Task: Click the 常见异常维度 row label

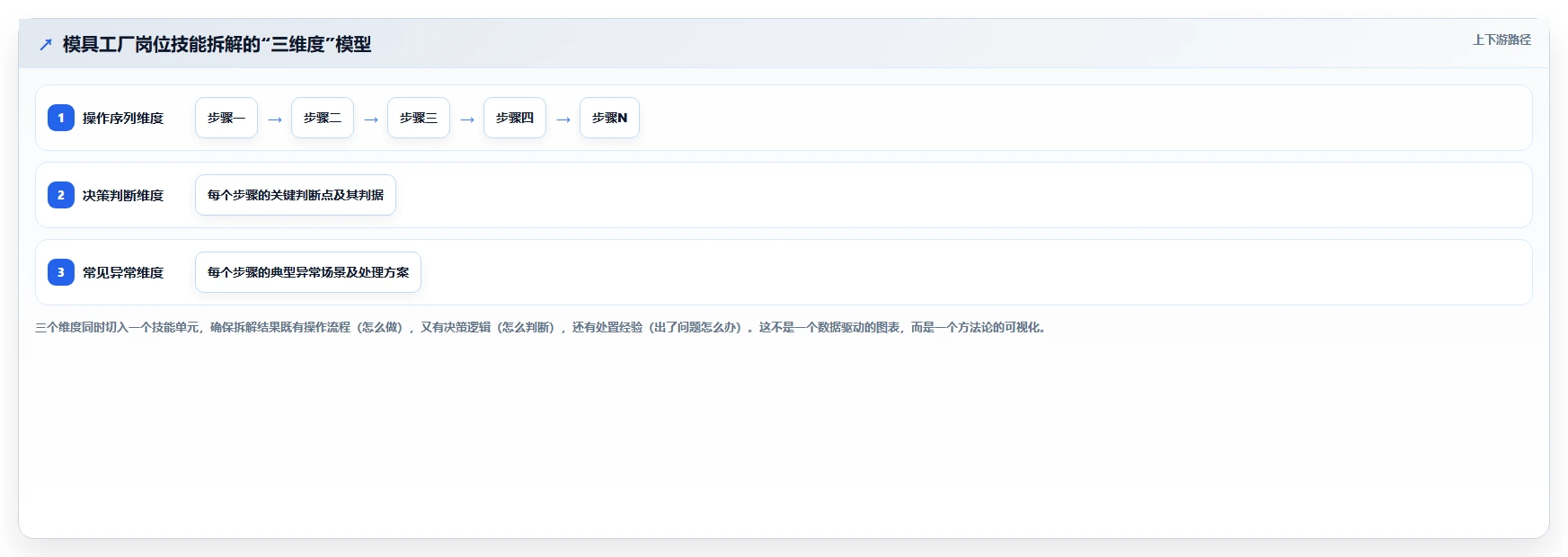Action: click(x=123, y=273)
